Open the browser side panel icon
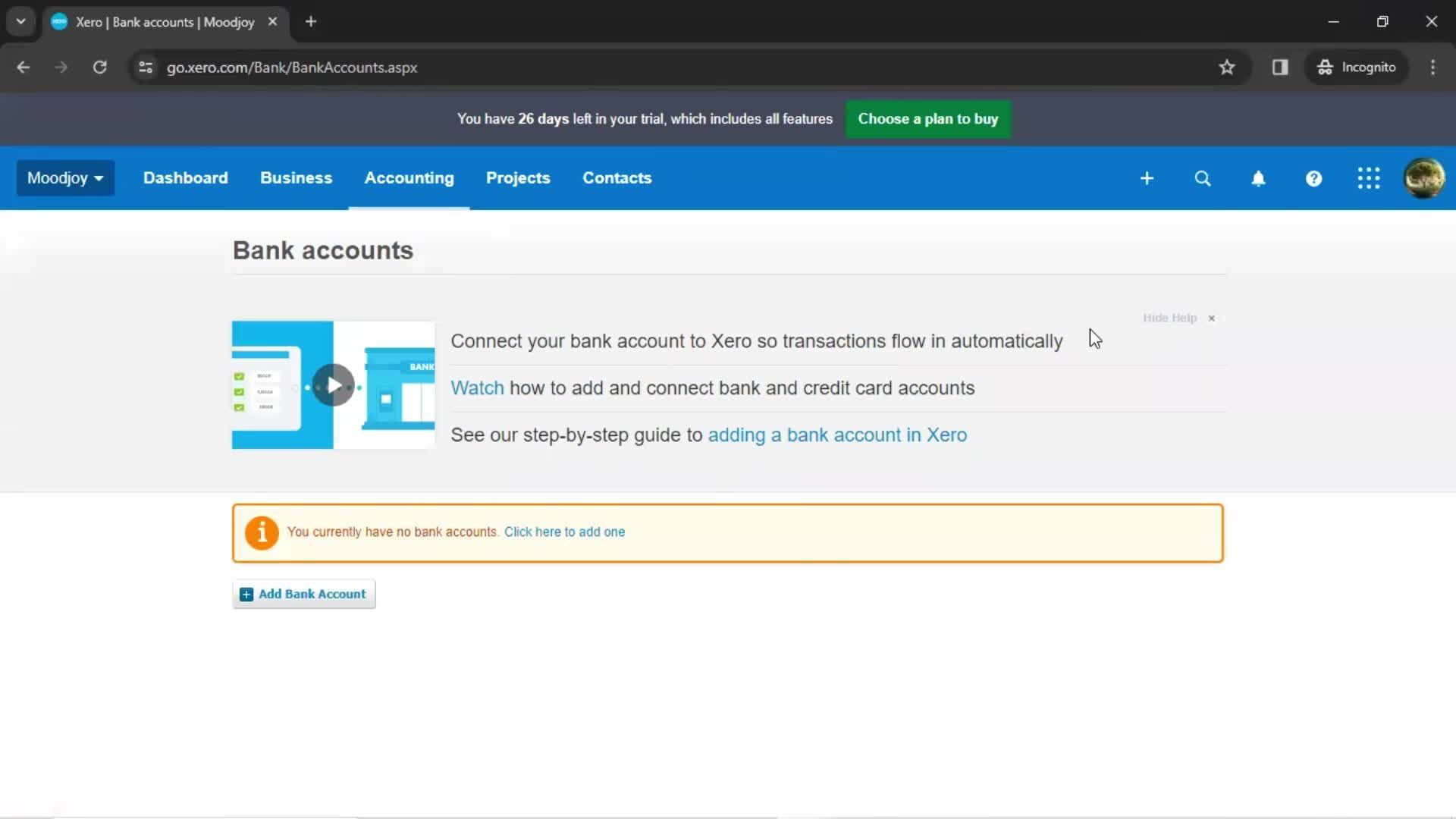 pyautogui.click(x=1280, y=67)
